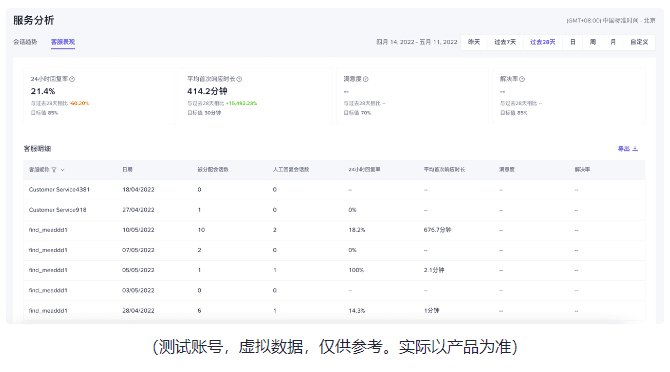Click the help icon beside 解决率
670x372 pixels.
(x=522, y=79)
